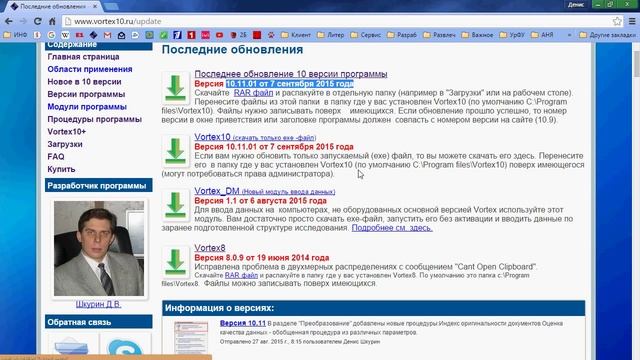Click the Google bookmark icon
The width and height of the screenshot is (640, 360).
(x=51, y=35)
